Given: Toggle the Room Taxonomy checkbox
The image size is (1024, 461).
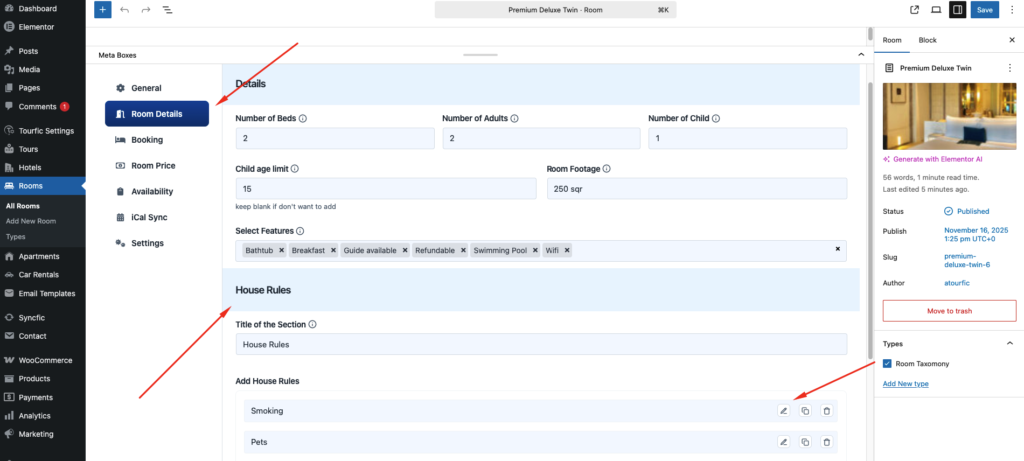Looking at the screenshot, I should pos(887,365).
